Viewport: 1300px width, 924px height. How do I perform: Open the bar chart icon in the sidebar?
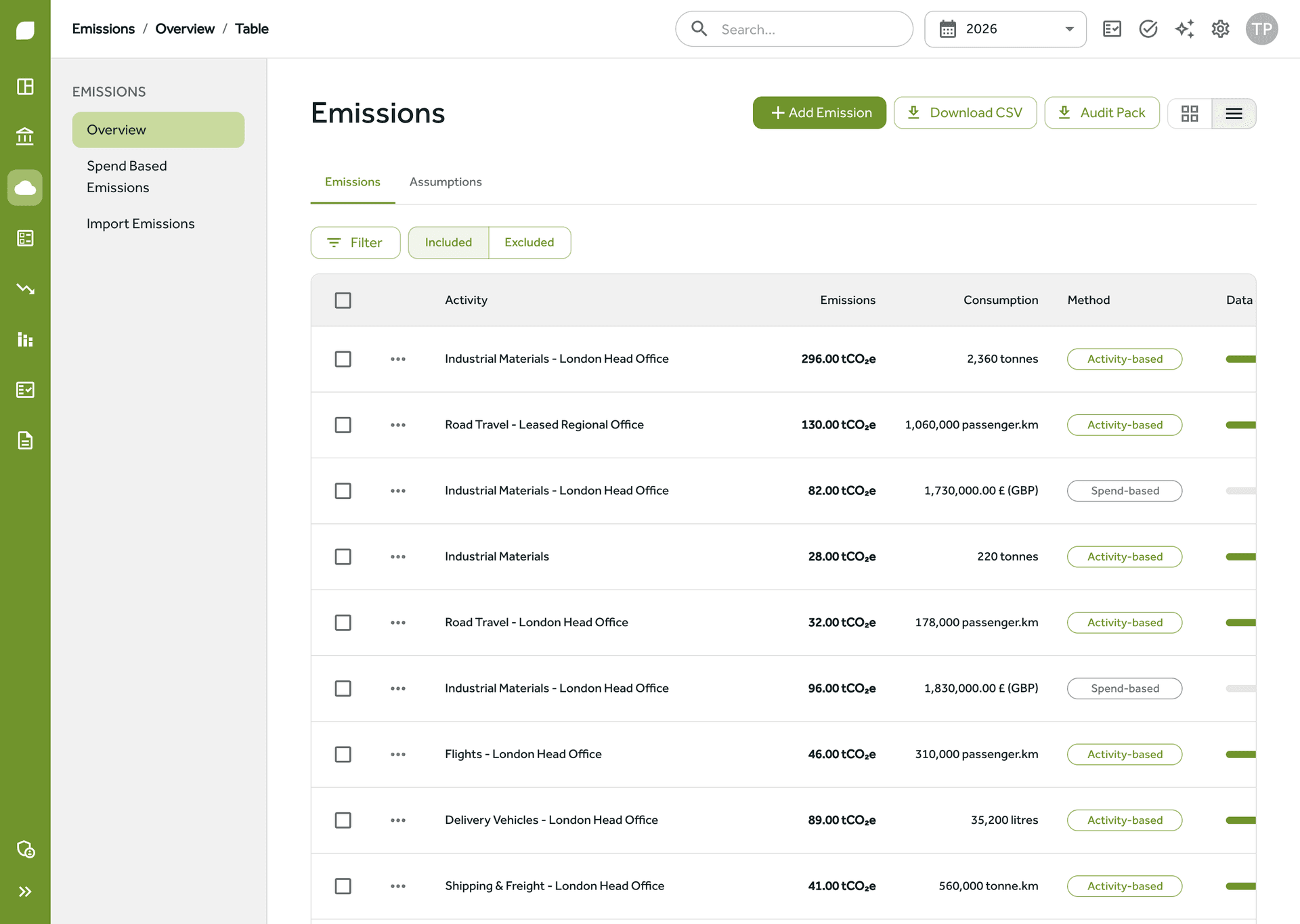click(x=25, y=339)
